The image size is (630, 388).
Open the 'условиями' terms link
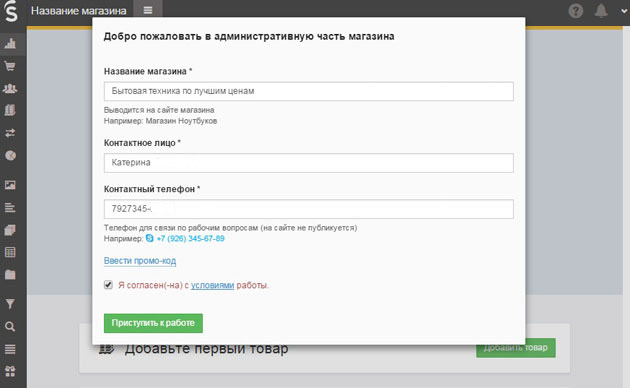[x=213, y=285]
